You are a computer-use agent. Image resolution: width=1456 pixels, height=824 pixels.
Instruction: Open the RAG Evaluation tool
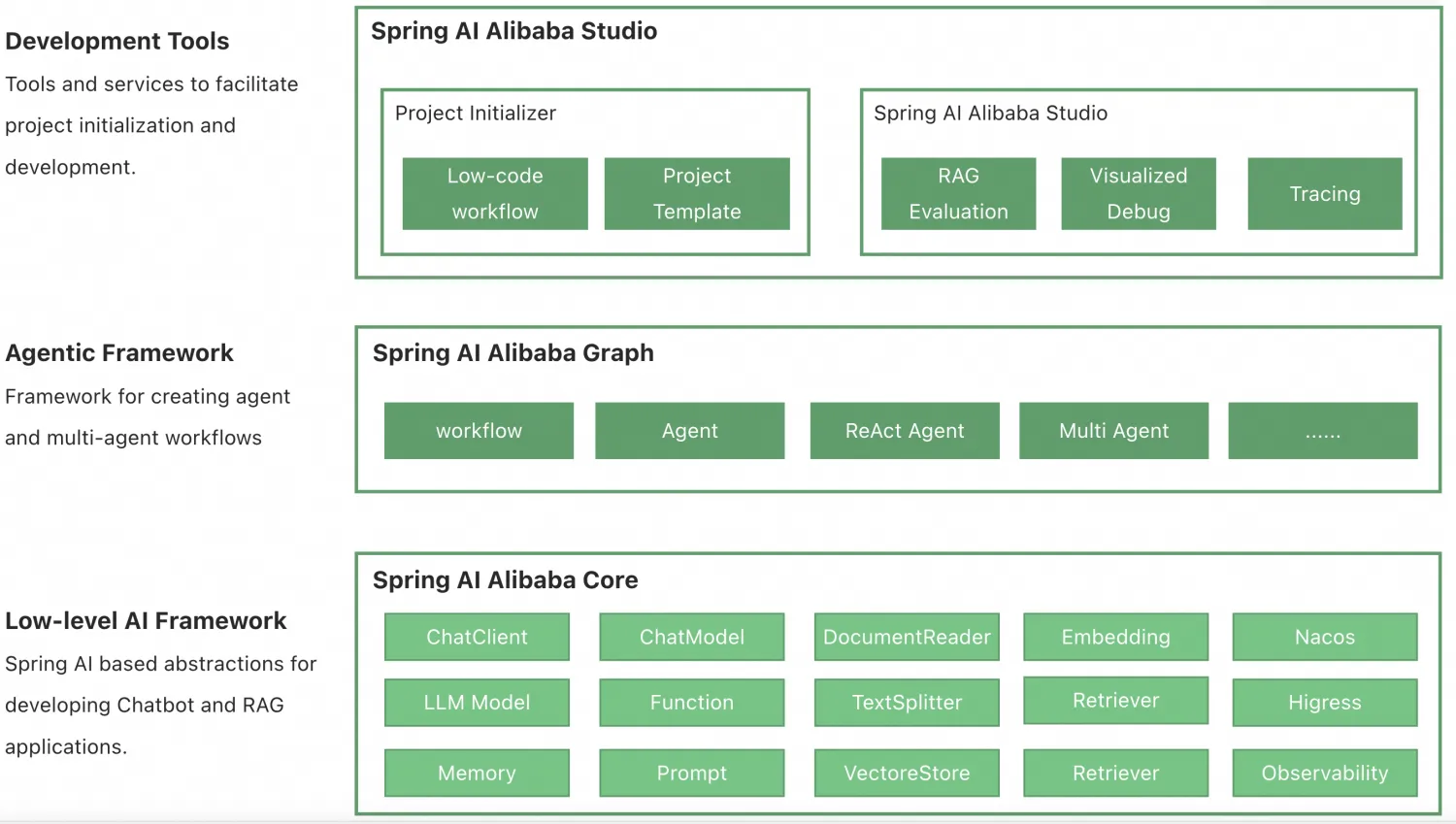pos(958,193)
